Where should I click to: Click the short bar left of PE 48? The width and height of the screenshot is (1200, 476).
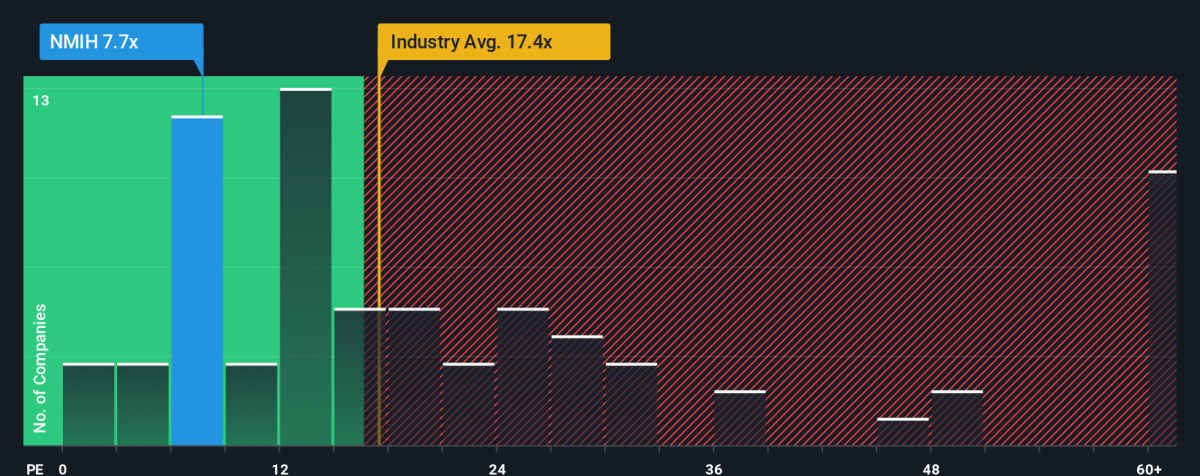903,432
